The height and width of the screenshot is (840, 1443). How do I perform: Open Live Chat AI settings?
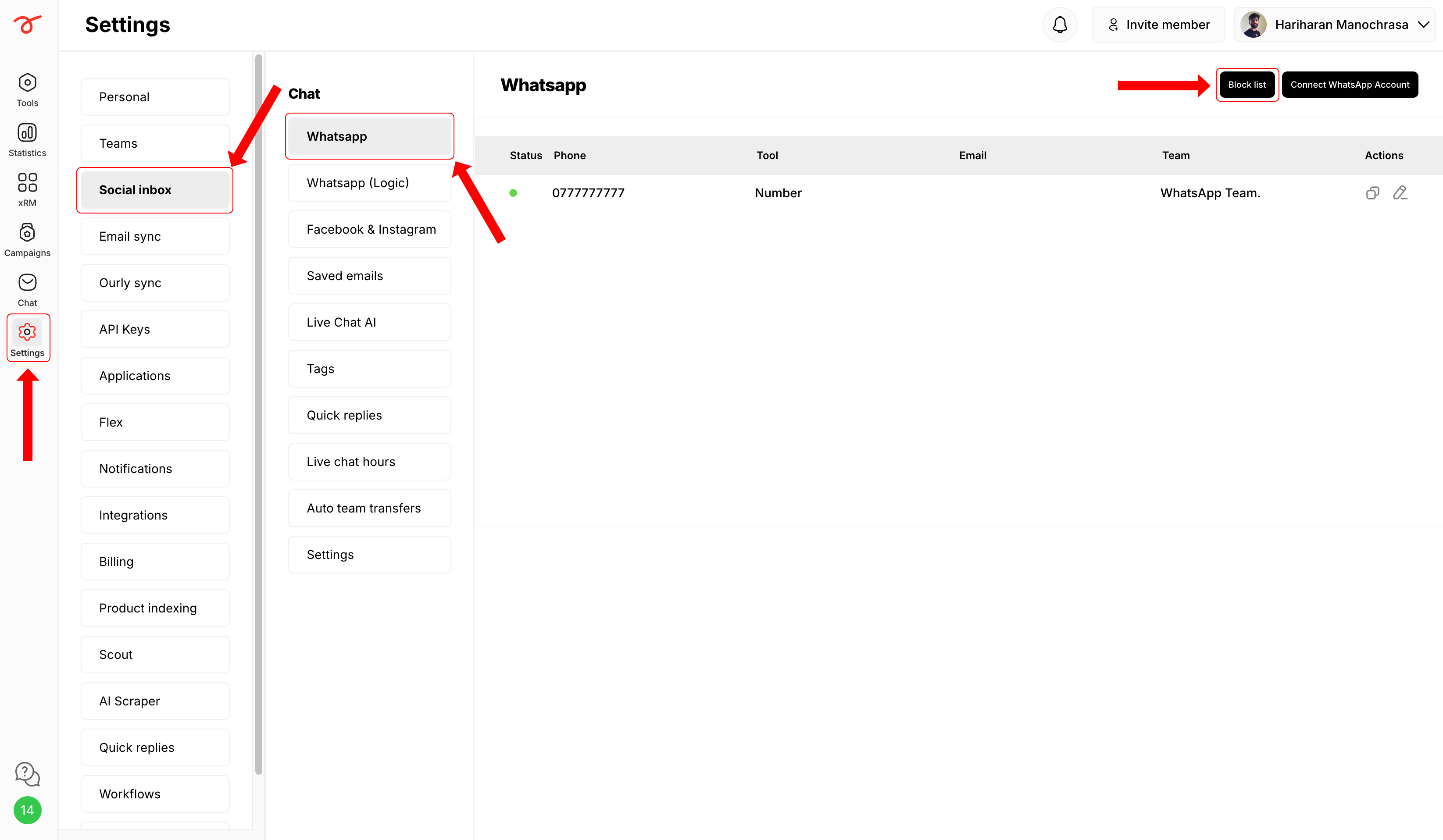[x=369, y=322]
